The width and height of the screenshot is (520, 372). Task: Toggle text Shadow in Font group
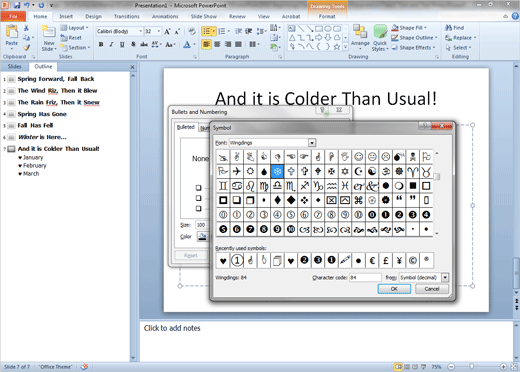pos(133,44)
